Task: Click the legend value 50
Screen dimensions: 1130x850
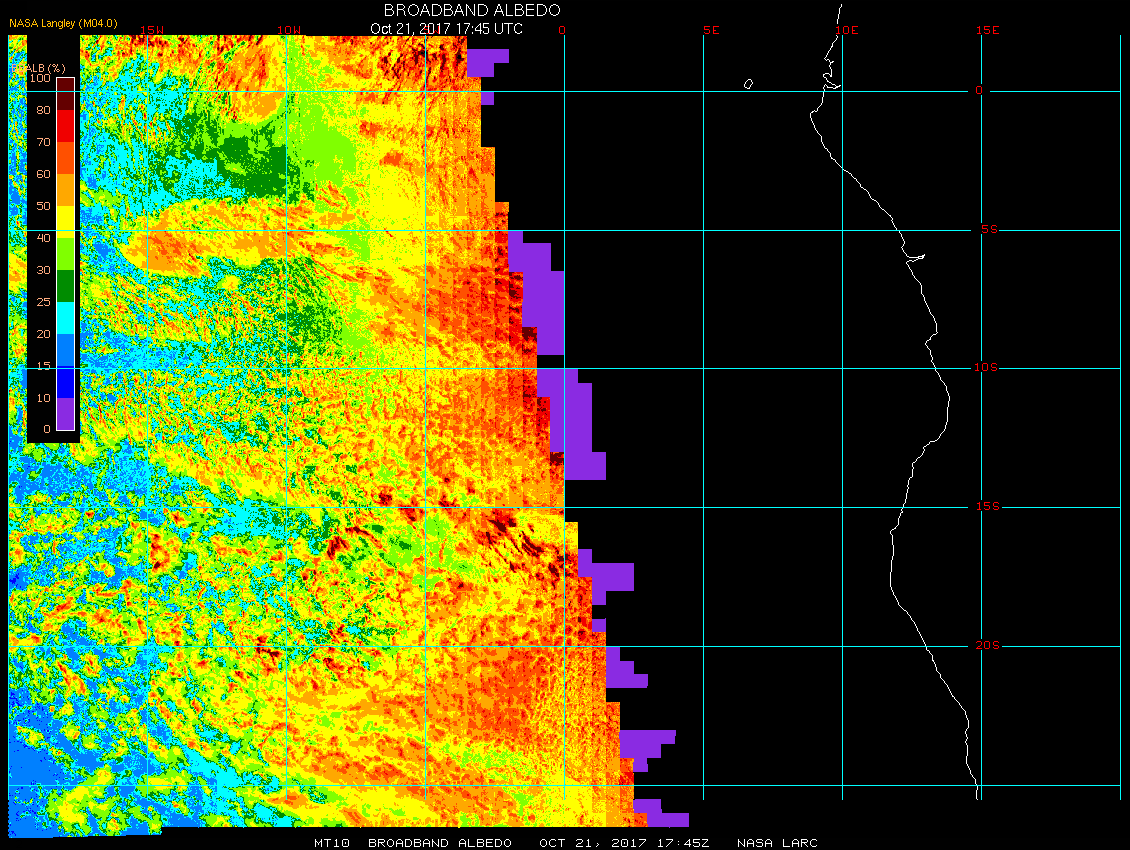Action: tap(44, 206)
